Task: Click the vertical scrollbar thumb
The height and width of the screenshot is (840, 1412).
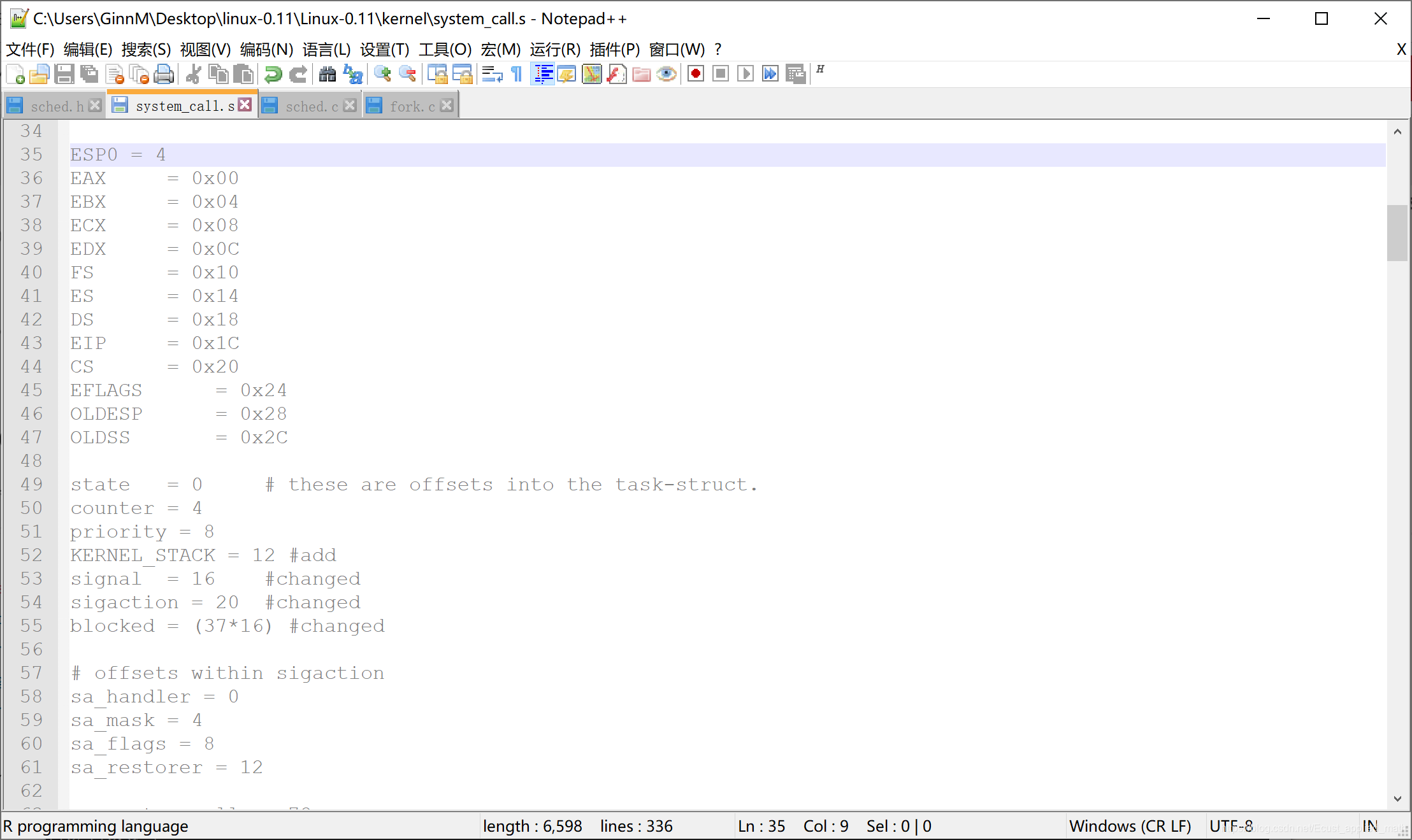Action: pyautogui.click(x=1397, y=232)
